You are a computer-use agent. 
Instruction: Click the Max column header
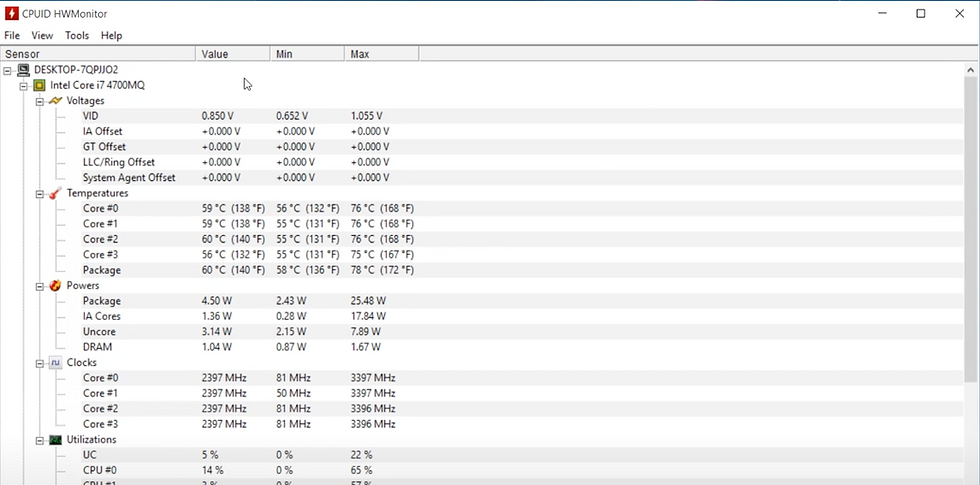point(382,54)
